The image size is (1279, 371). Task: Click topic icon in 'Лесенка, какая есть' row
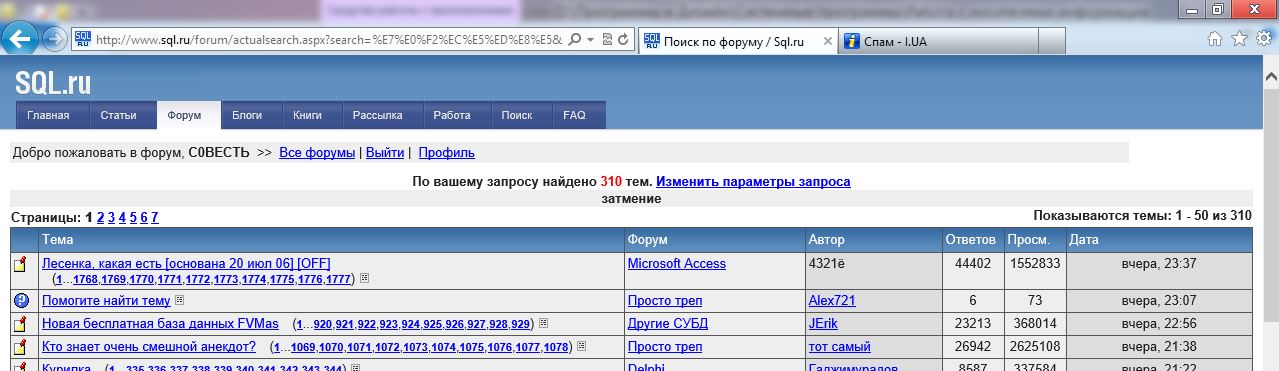[20, 265]
